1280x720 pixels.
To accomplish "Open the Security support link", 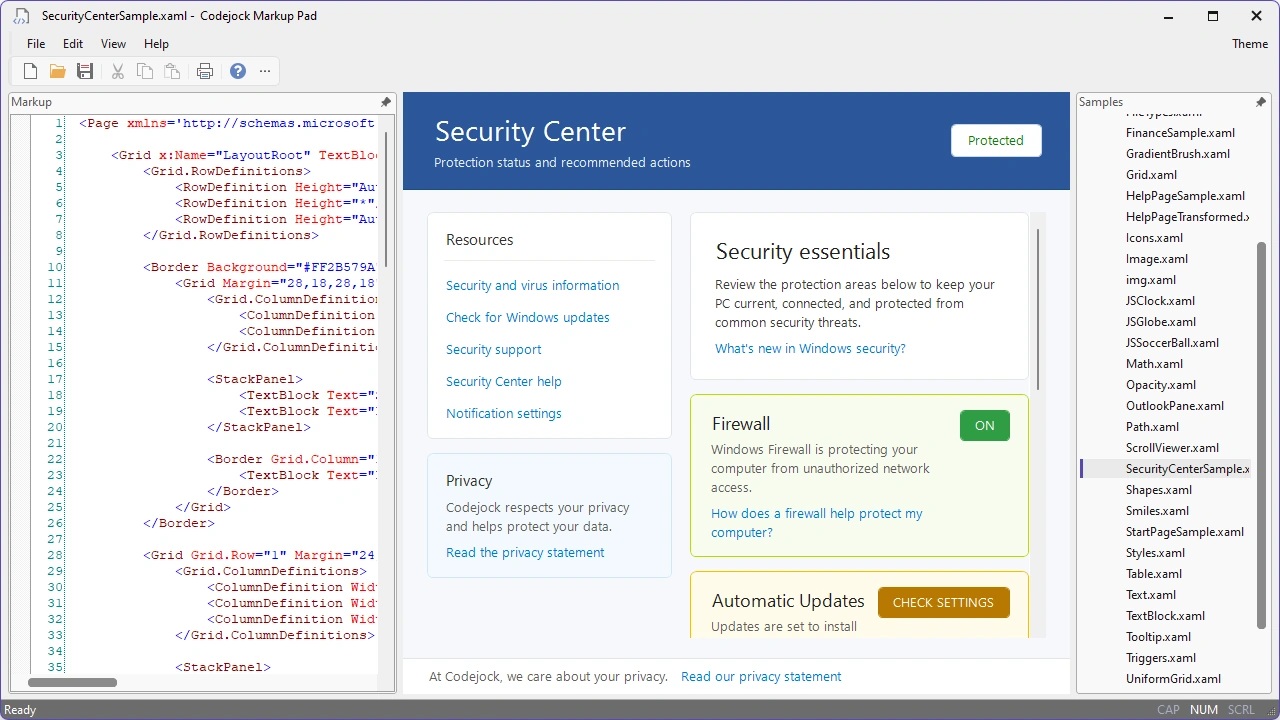I will click(x=494, y=350).
